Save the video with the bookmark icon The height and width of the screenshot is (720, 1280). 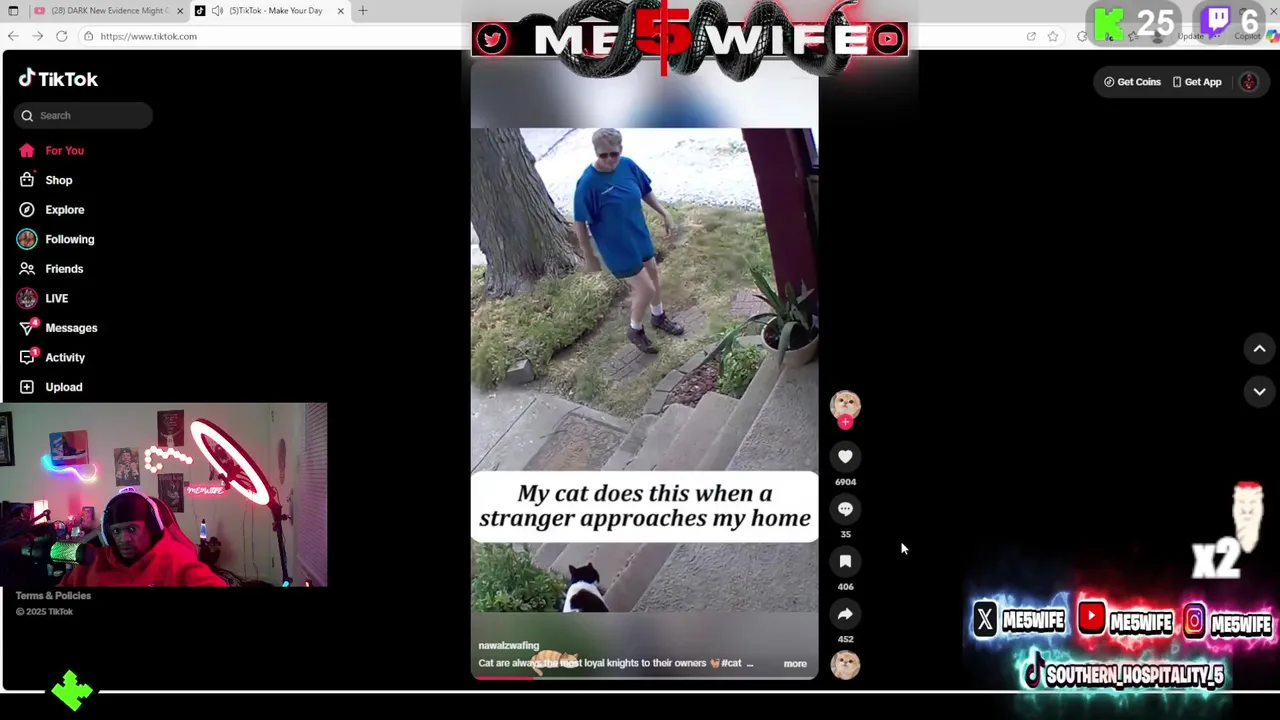point(845,562)
